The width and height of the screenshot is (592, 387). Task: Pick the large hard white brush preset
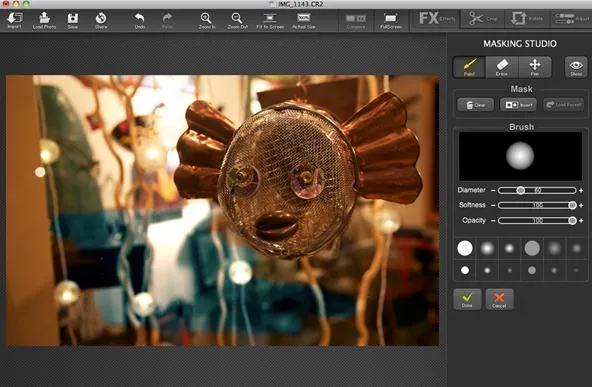[465, 248]
